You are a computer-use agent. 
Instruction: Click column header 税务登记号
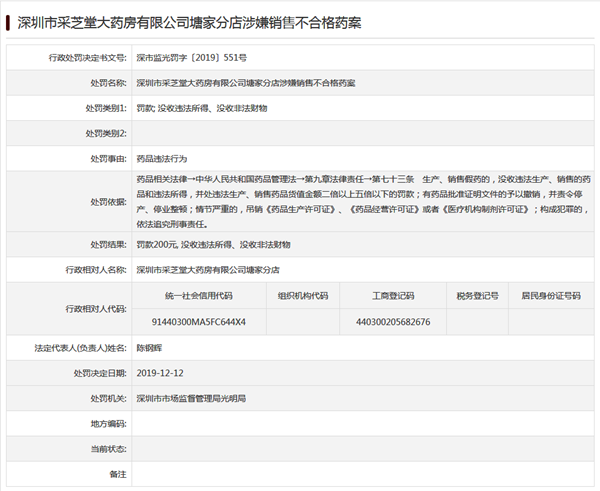pos(478,296)
